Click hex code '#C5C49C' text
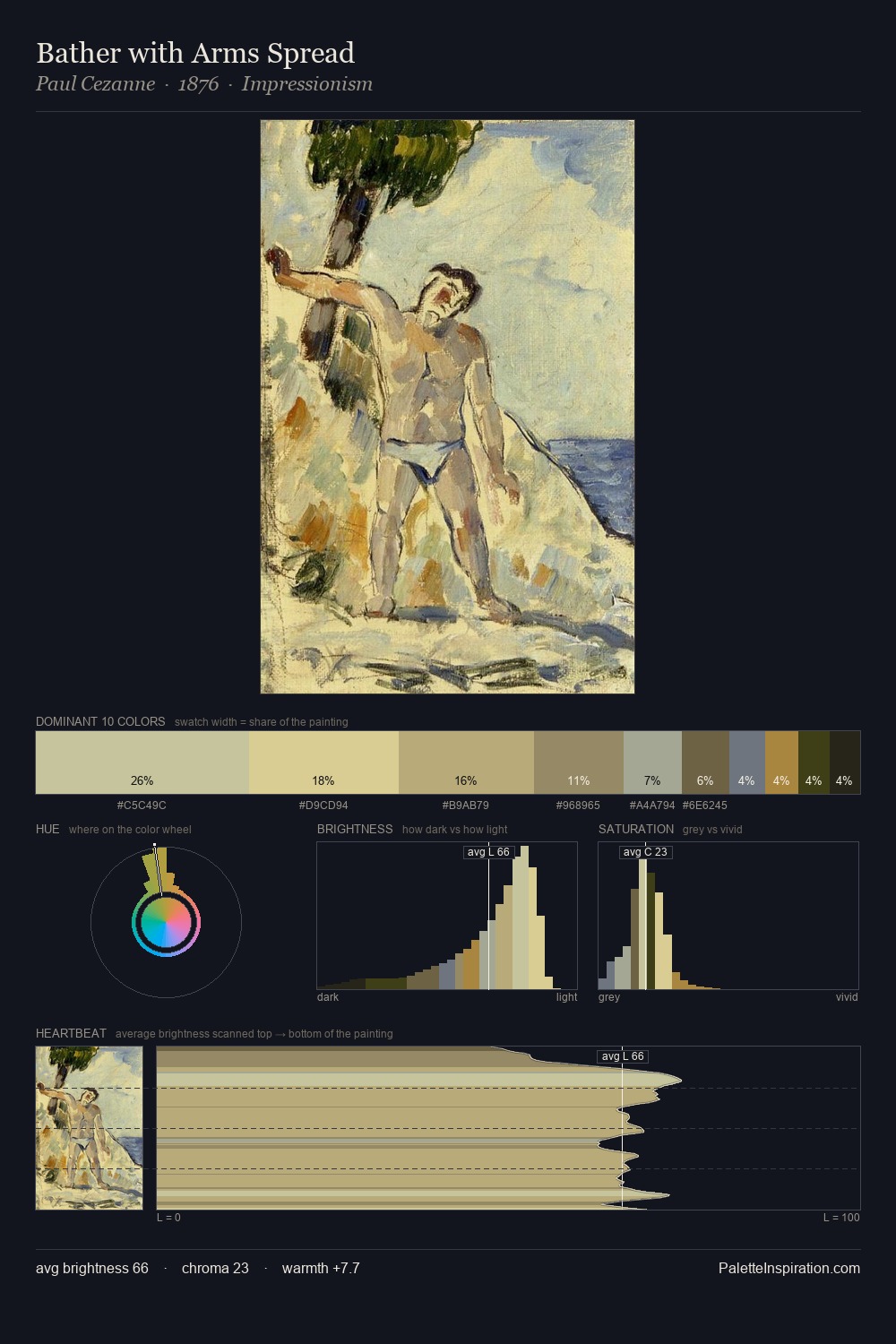The image size is (896, 1344). [142, 806]
